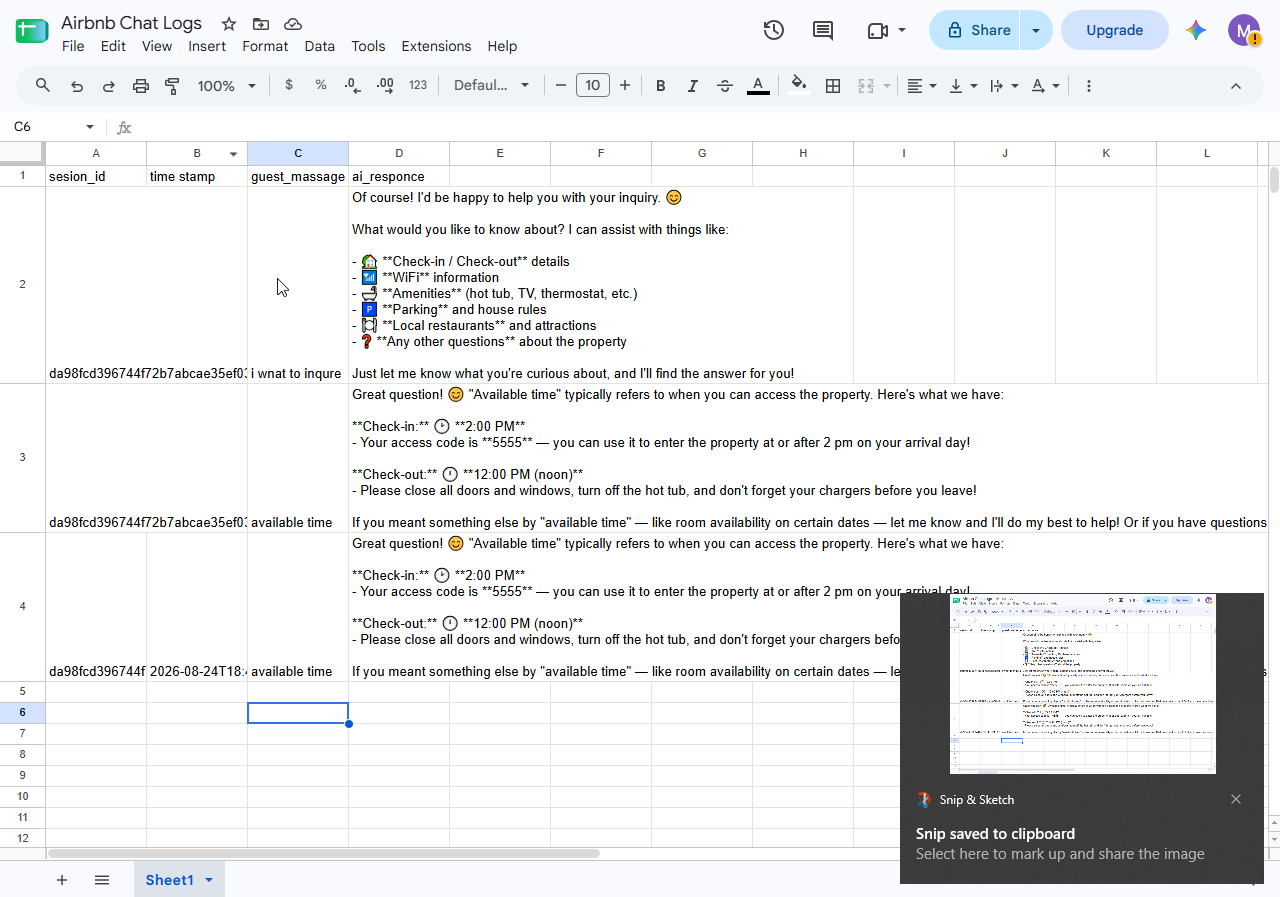The image size is (1280, 897).
Task: Add a new sheet with plus button
Action: pos(62,880)
